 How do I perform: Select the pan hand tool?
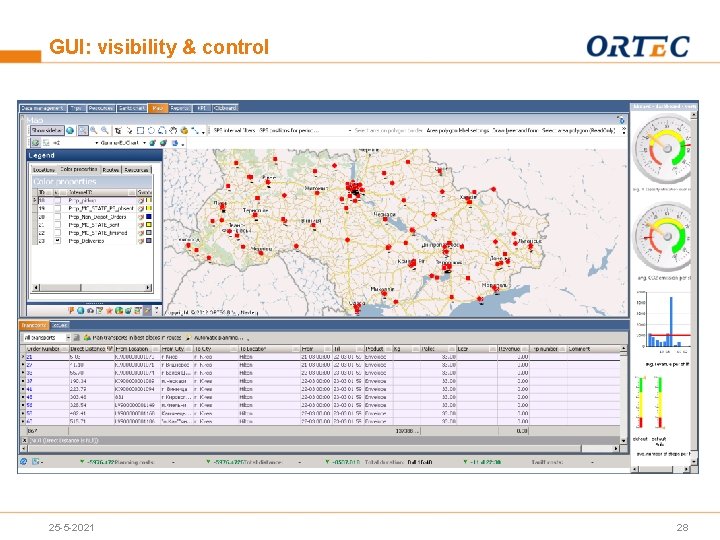[x=173, y=130]
